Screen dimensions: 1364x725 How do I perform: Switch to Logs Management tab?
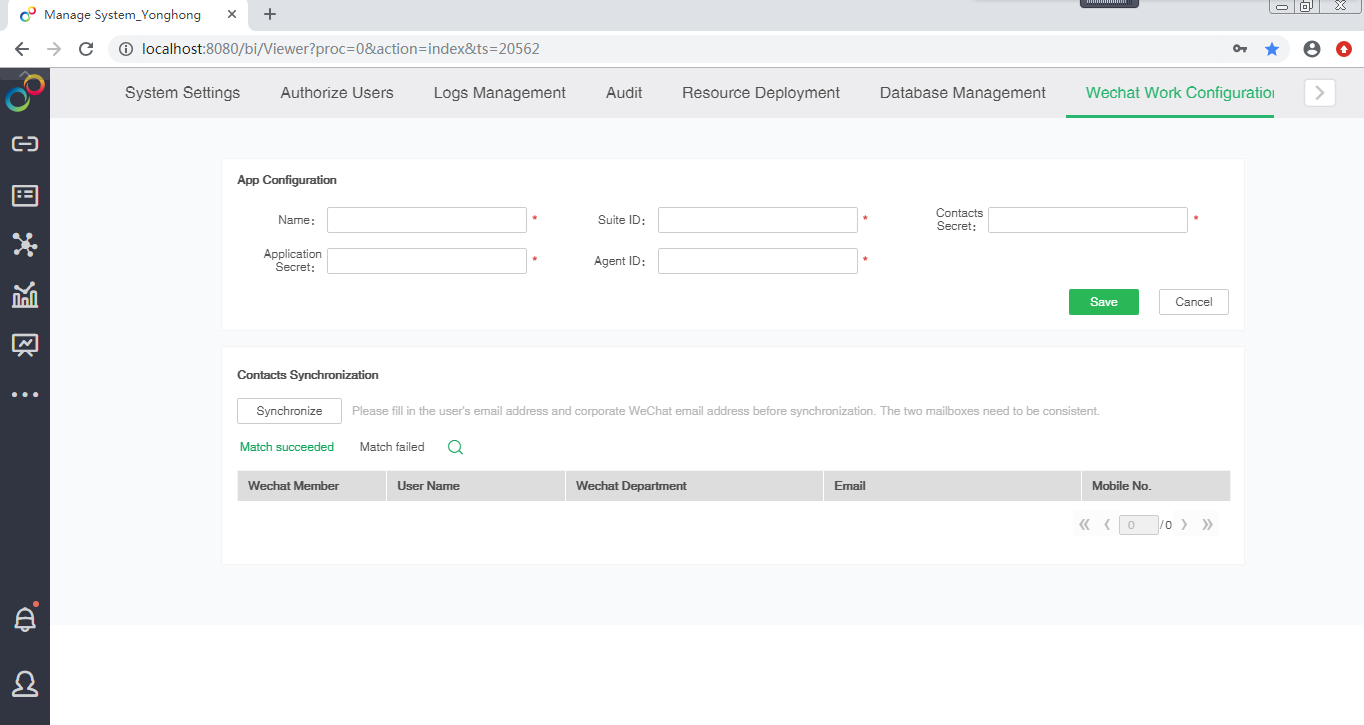[500, 93]
